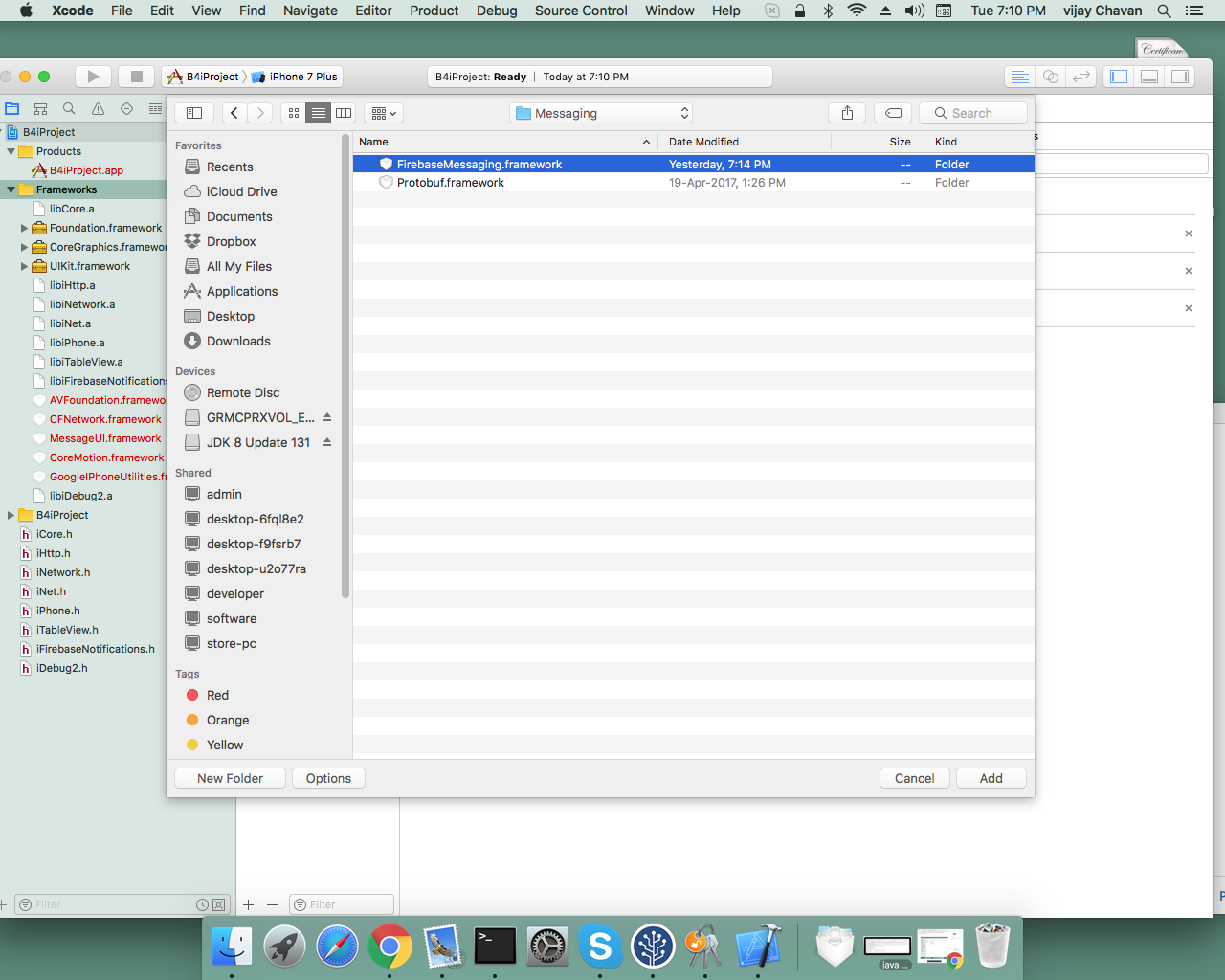Expand Foundation.framework in navigator
This screenshot has width=1225, height=980.
tap(24, 228)
